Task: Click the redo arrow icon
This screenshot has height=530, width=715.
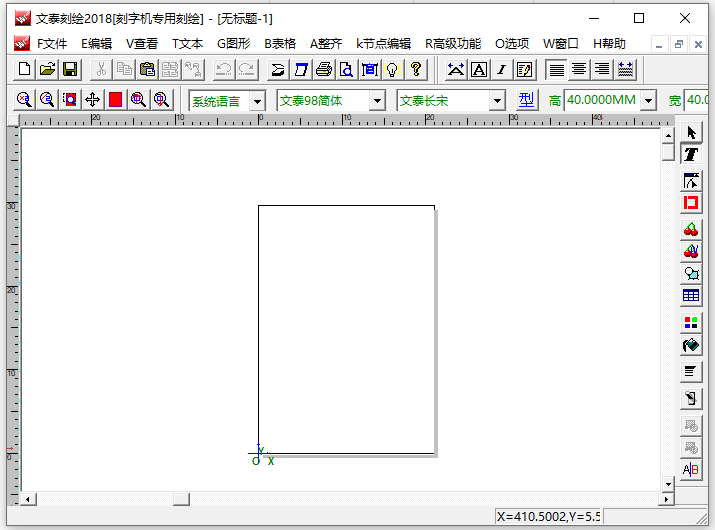Action: (x=247, y=70)
